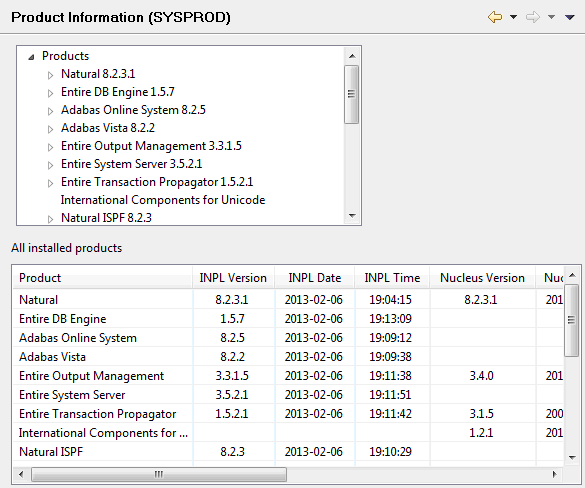Select the International Components for ... table row
This screenshot has height=488, width=585.
(x=288, y=433)
